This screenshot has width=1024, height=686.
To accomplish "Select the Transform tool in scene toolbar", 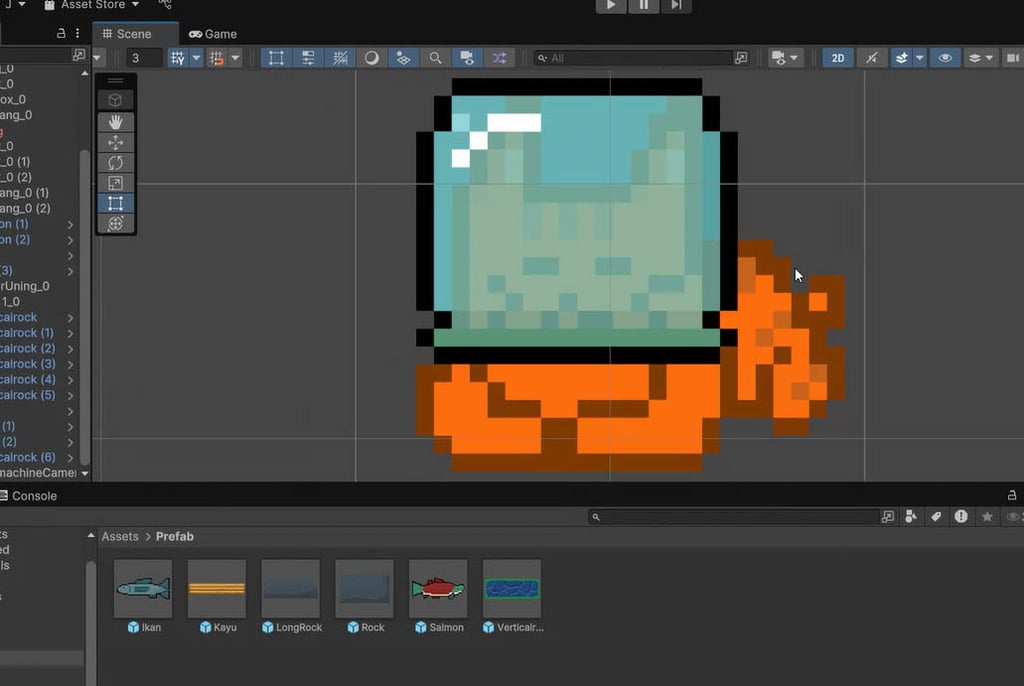I will pyautogui.click(x=116, y=223).
